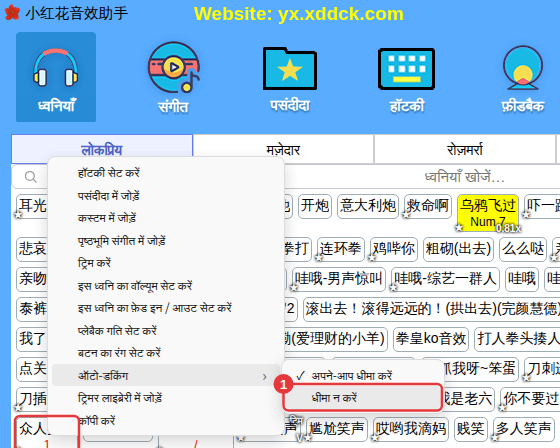Play the 亲吻 sound
The height and width of the screenshot is (448, 560).
tap(32, 279)
